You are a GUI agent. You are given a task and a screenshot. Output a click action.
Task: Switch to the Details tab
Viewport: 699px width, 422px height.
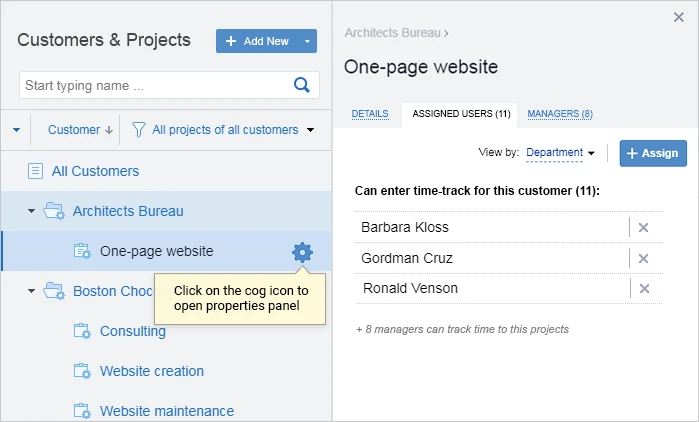click(370, 114)
